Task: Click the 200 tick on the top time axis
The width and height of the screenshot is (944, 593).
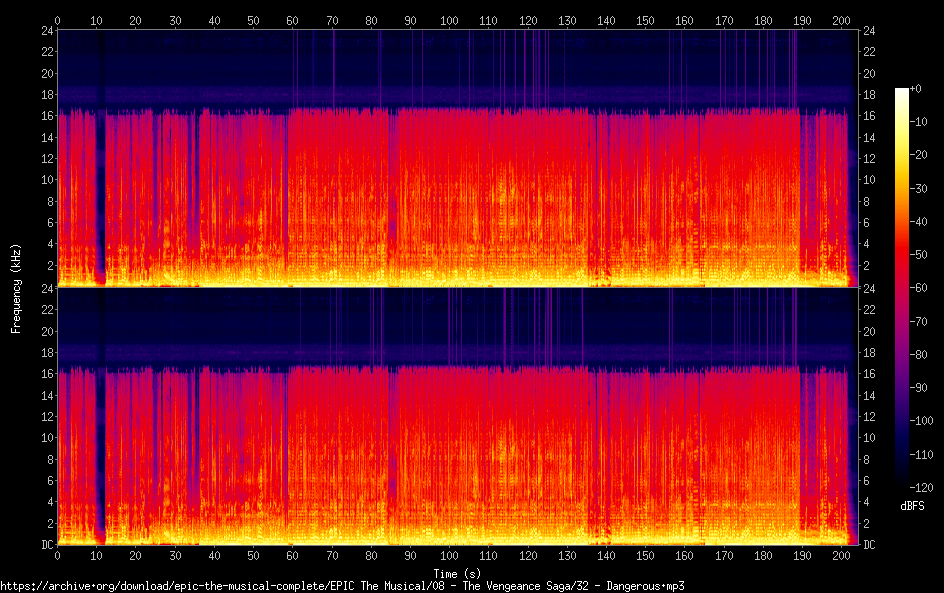Action: pyautogui.click(x=841, y=20)
